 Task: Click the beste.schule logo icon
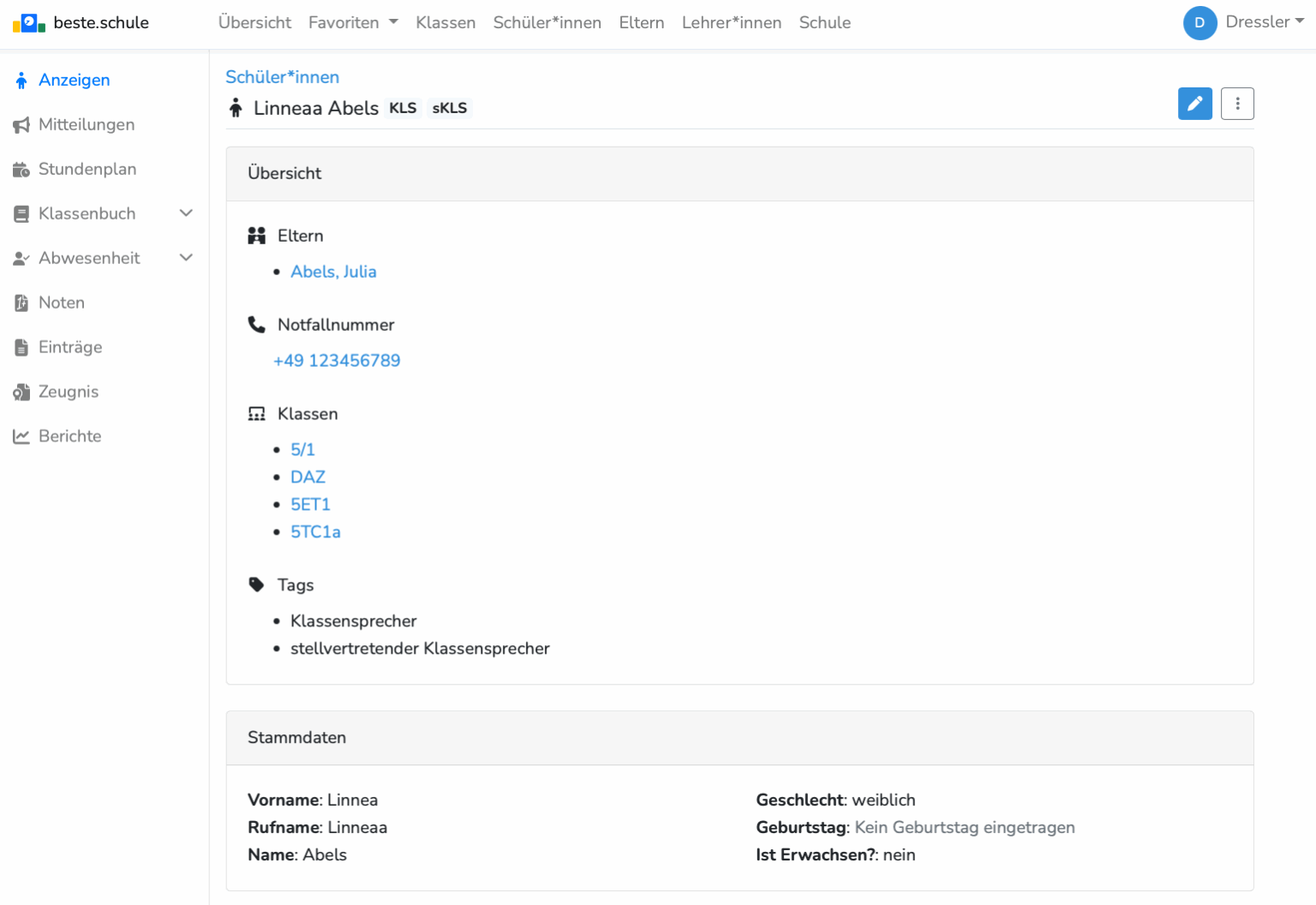[29, 23]
